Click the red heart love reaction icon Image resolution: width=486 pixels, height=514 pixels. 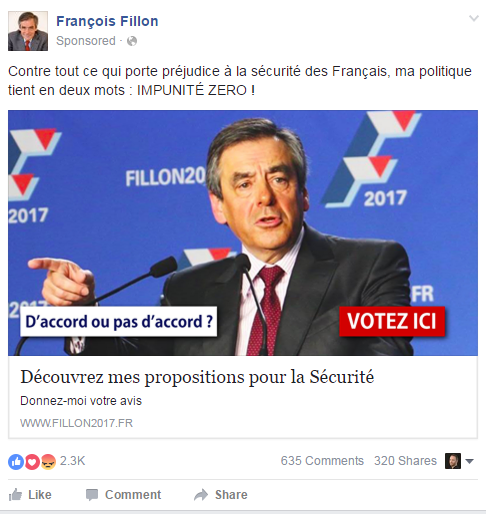[x=32, y=462]
